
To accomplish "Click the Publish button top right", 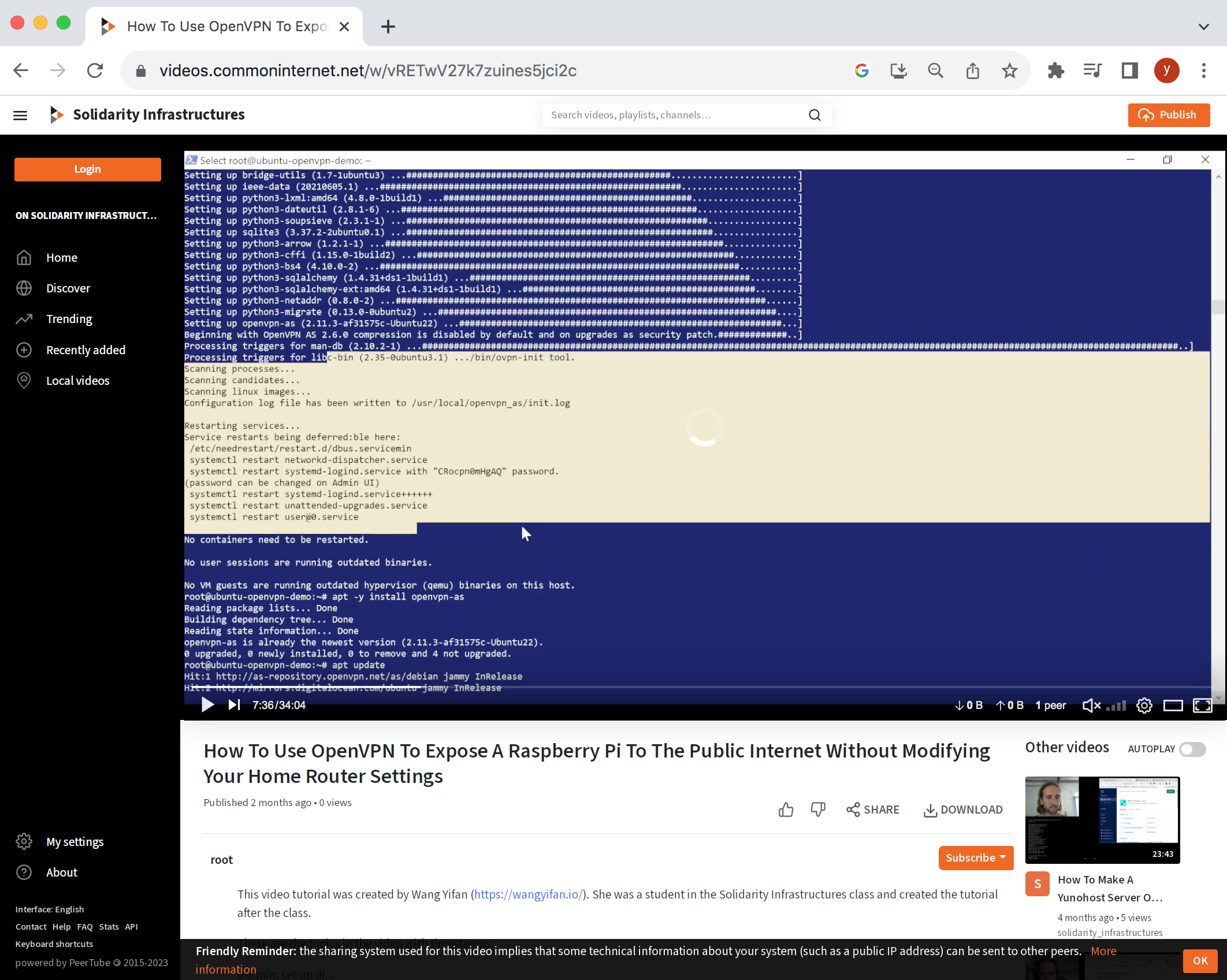I will click(x=1167, y=114).
